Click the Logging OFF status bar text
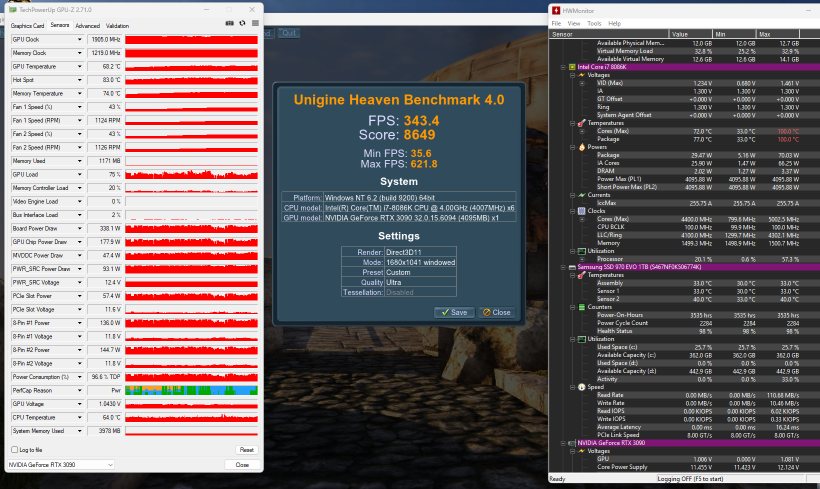This screenshot has width=820, height=489. pyautogui.click(x=690, y=479)
